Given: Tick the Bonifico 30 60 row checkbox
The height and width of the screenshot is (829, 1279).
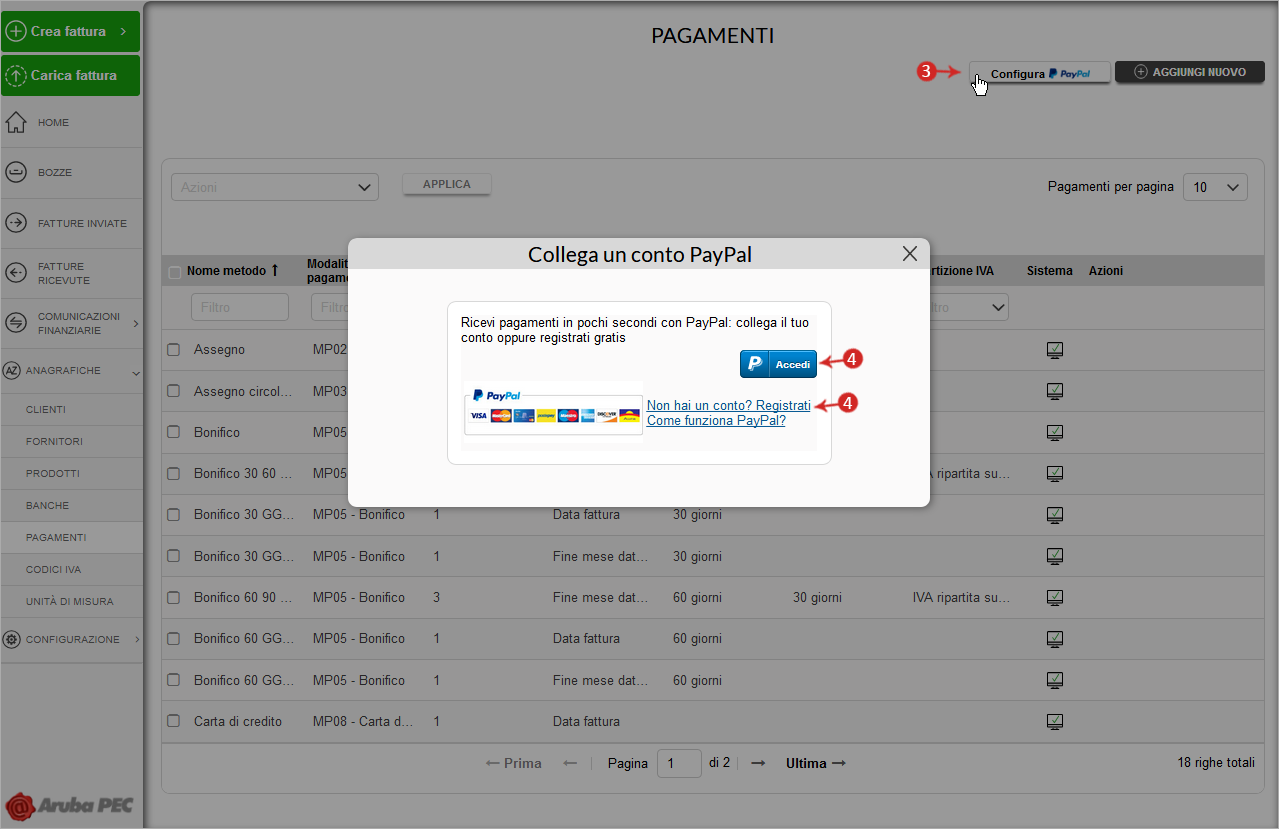Looking at the screenshot, I should point(174,474).
